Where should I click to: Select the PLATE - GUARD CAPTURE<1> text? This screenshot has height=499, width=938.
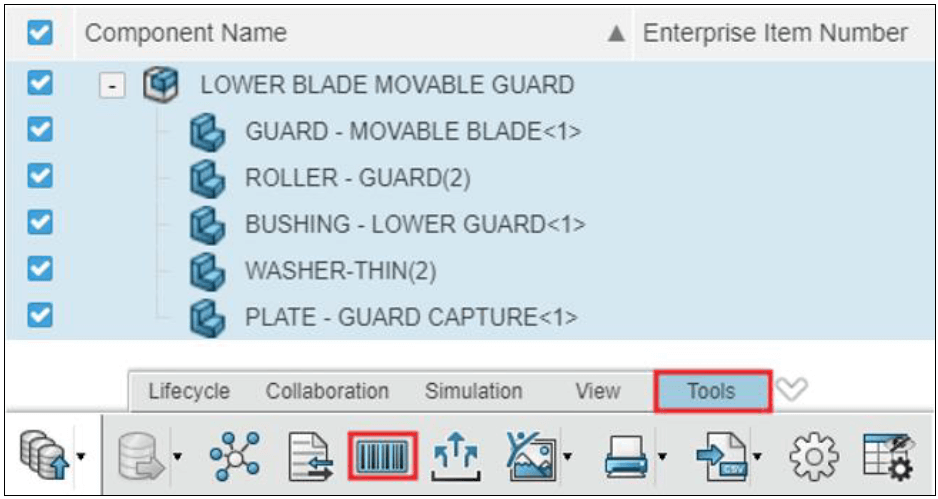pyautogui.click(x=412, y=318)
